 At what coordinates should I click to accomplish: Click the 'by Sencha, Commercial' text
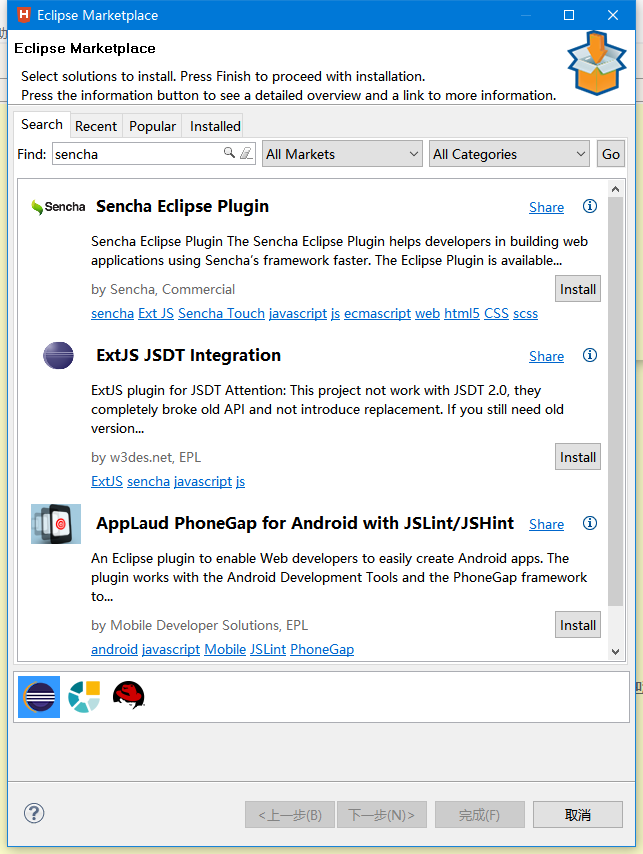pos(163,289)
